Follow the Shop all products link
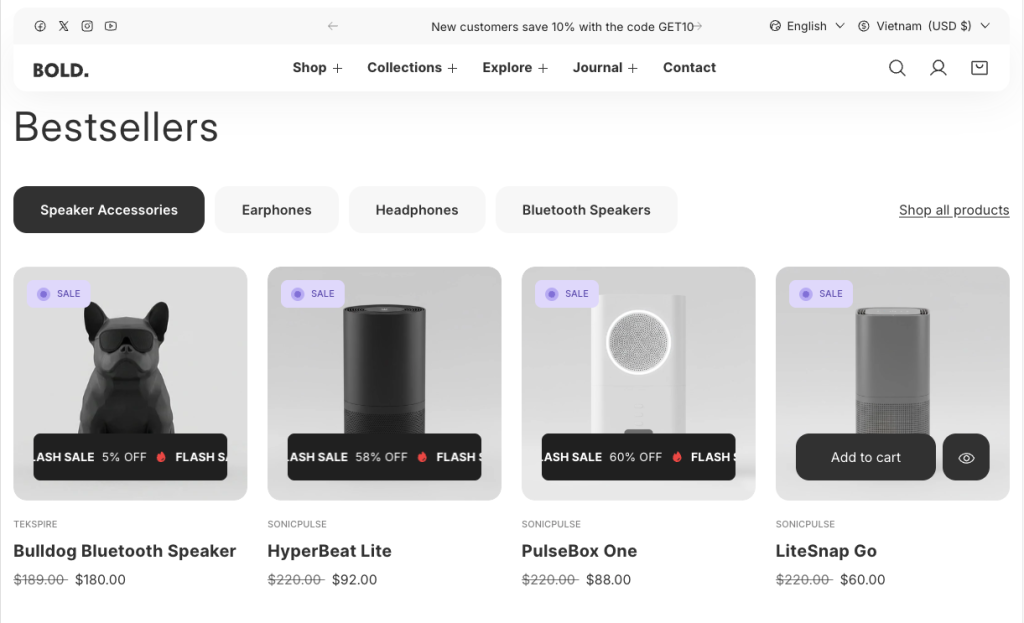 tap(953, 210)
